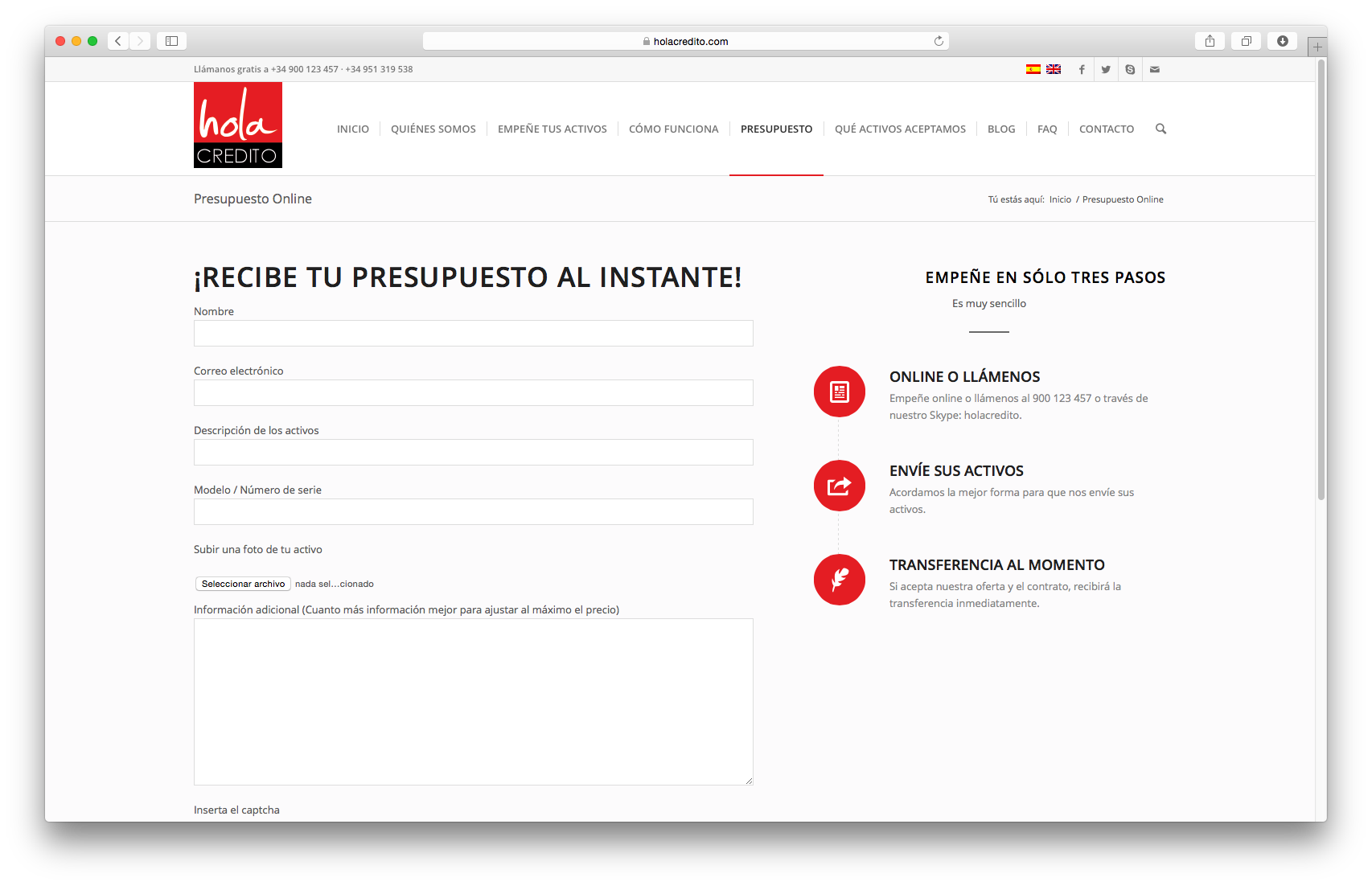1372x886 pixels.
Task: Reload the page with the refresh icon
Action: pyautogui.click(x=939, y=41)
